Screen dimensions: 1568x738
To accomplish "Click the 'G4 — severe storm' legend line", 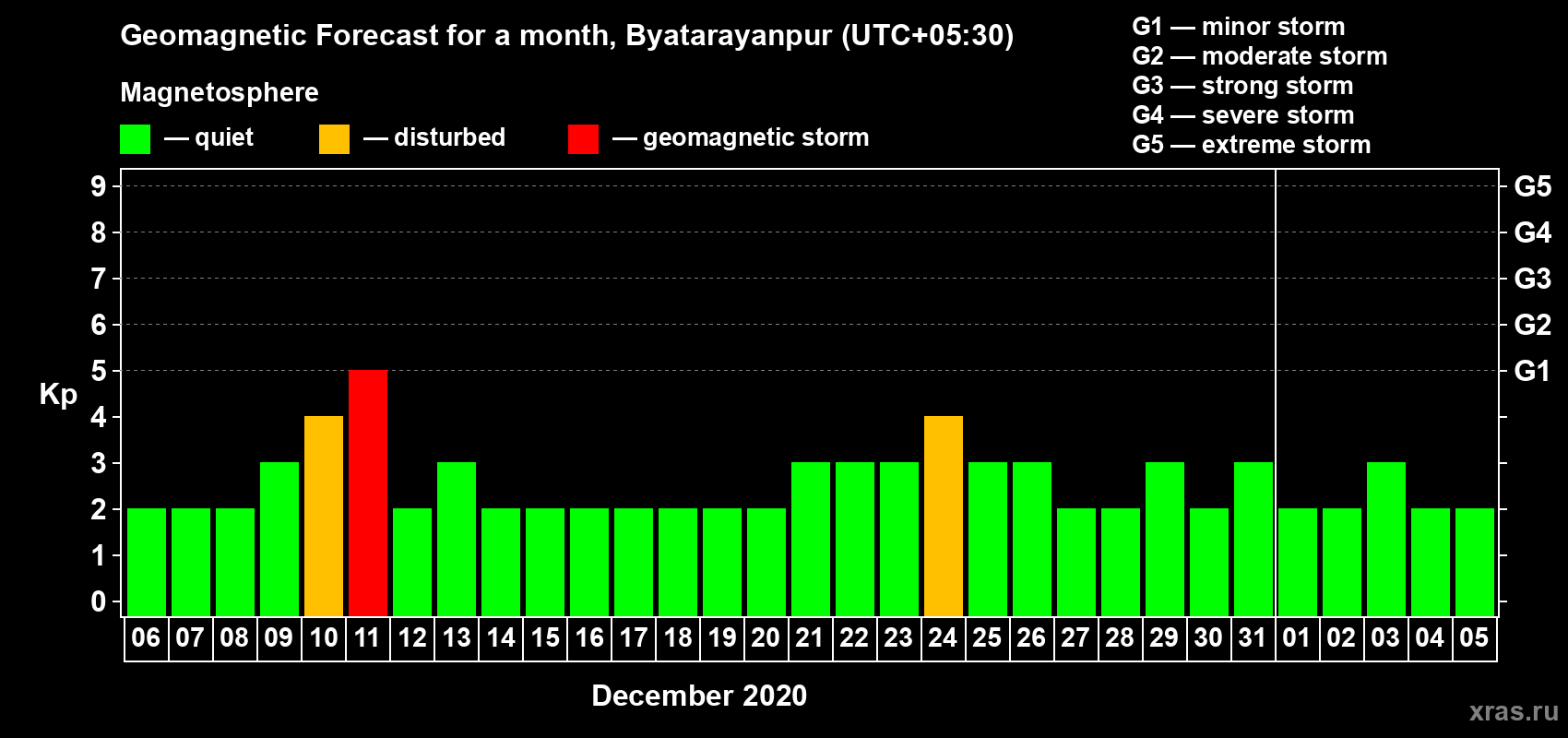I will [1243, 115].
